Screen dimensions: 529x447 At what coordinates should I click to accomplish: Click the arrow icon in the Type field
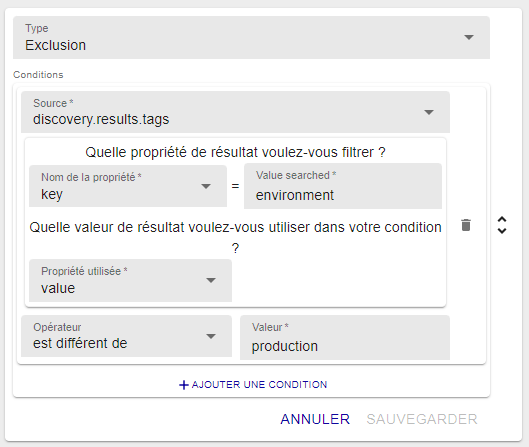click(469, 37)
